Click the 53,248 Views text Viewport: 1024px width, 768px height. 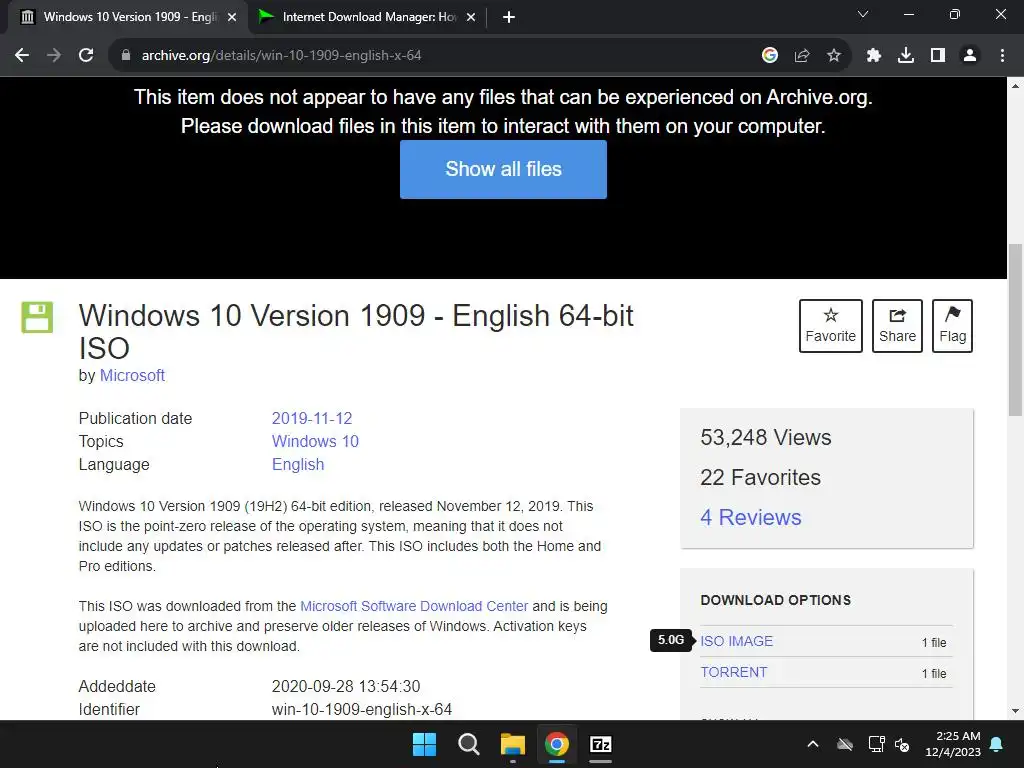pos(766,438)
